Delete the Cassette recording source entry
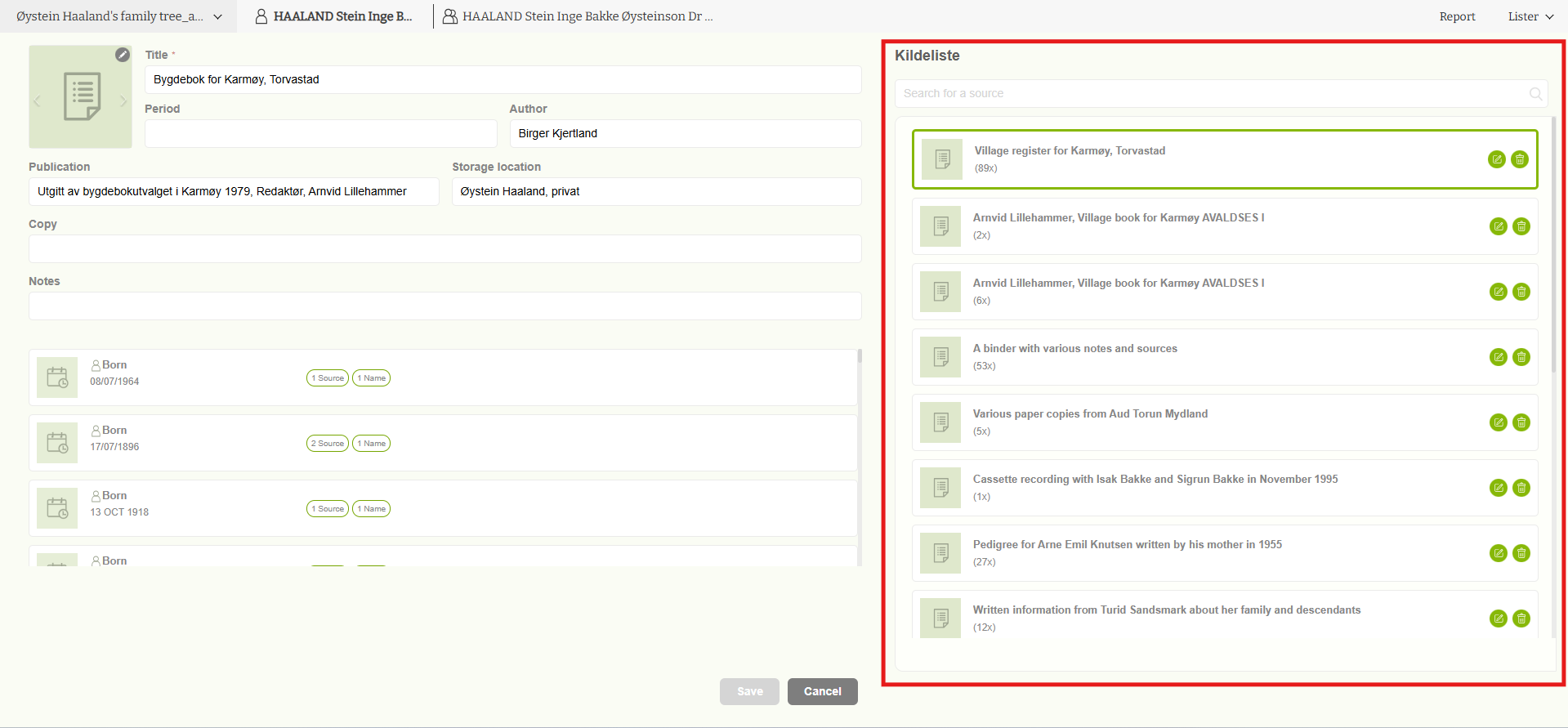1568x728 pixels. pyautogui.click(x=1521, y=488)
